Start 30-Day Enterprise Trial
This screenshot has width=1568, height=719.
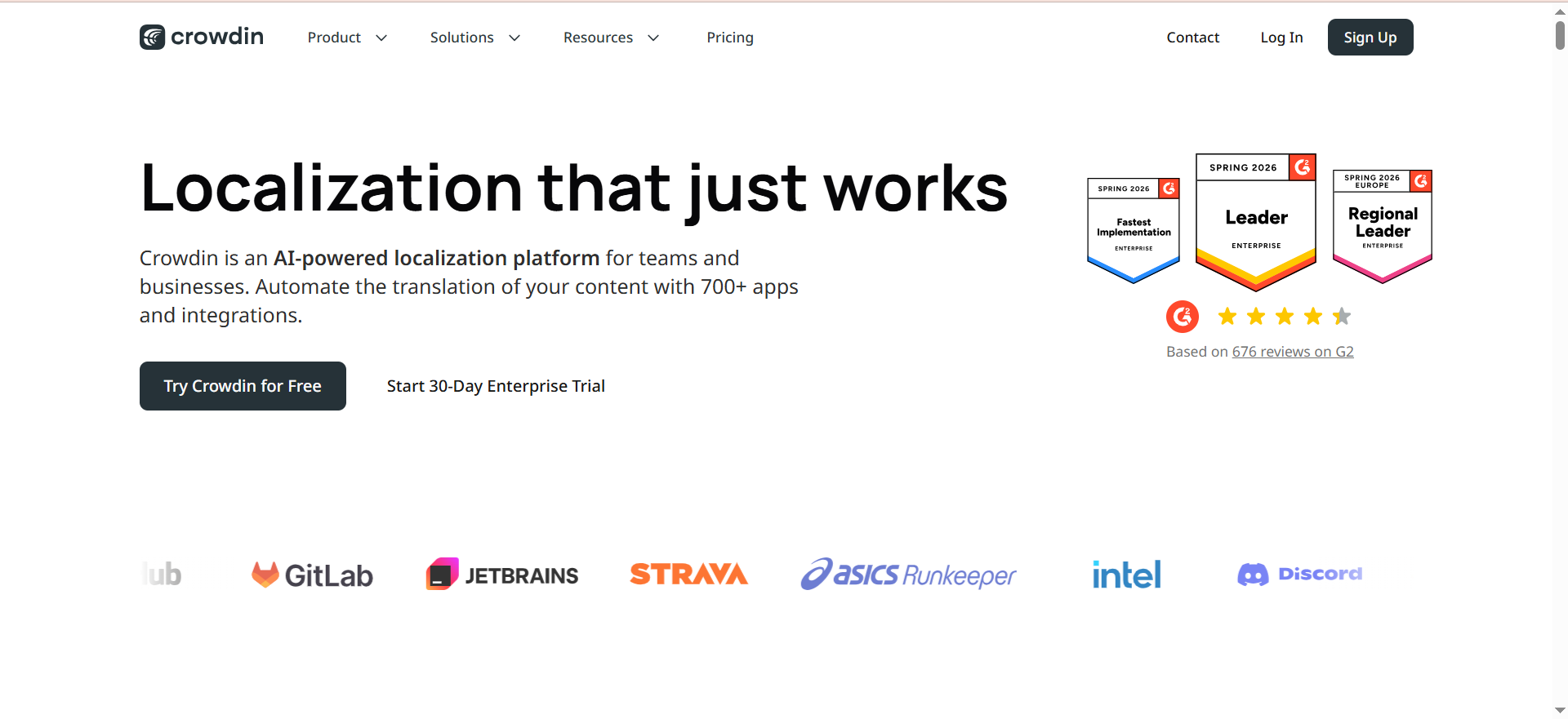496,386
